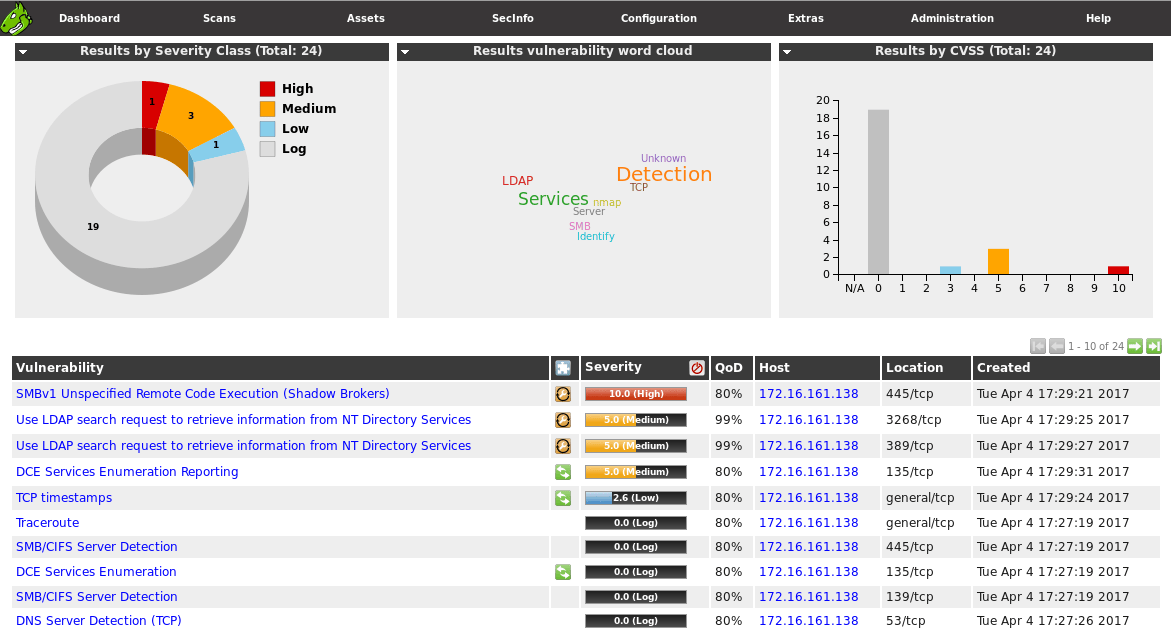Jump to last results page arrow
Viewport: 1171px width, 634px height.
pos(1154,346)
